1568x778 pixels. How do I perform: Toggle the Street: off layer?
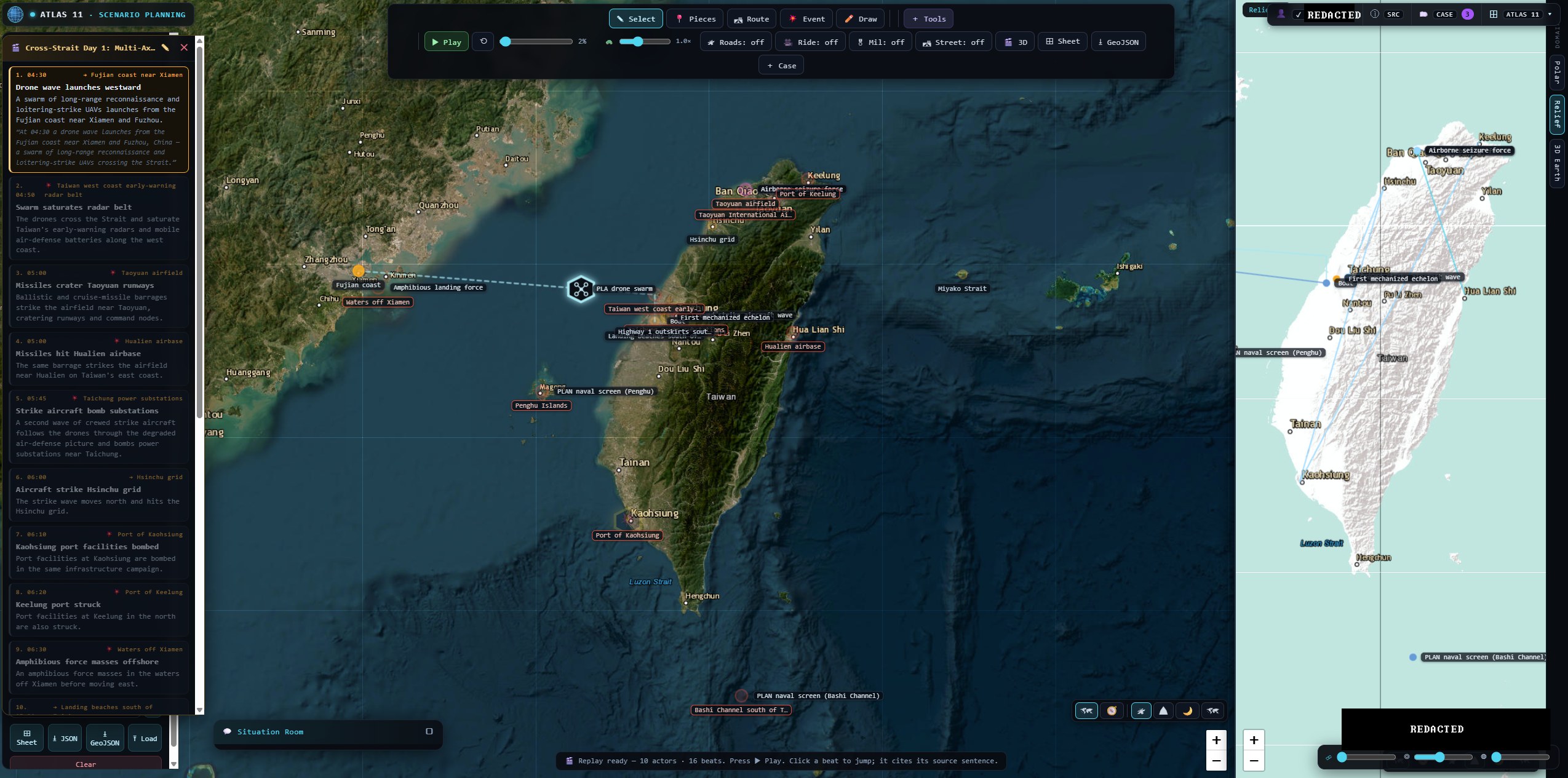(953, 42)
